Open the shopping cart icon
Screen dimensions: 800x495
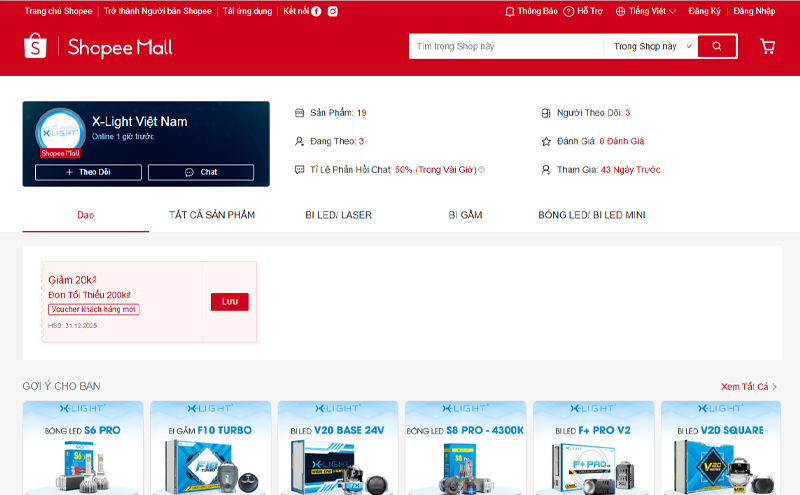767,46
